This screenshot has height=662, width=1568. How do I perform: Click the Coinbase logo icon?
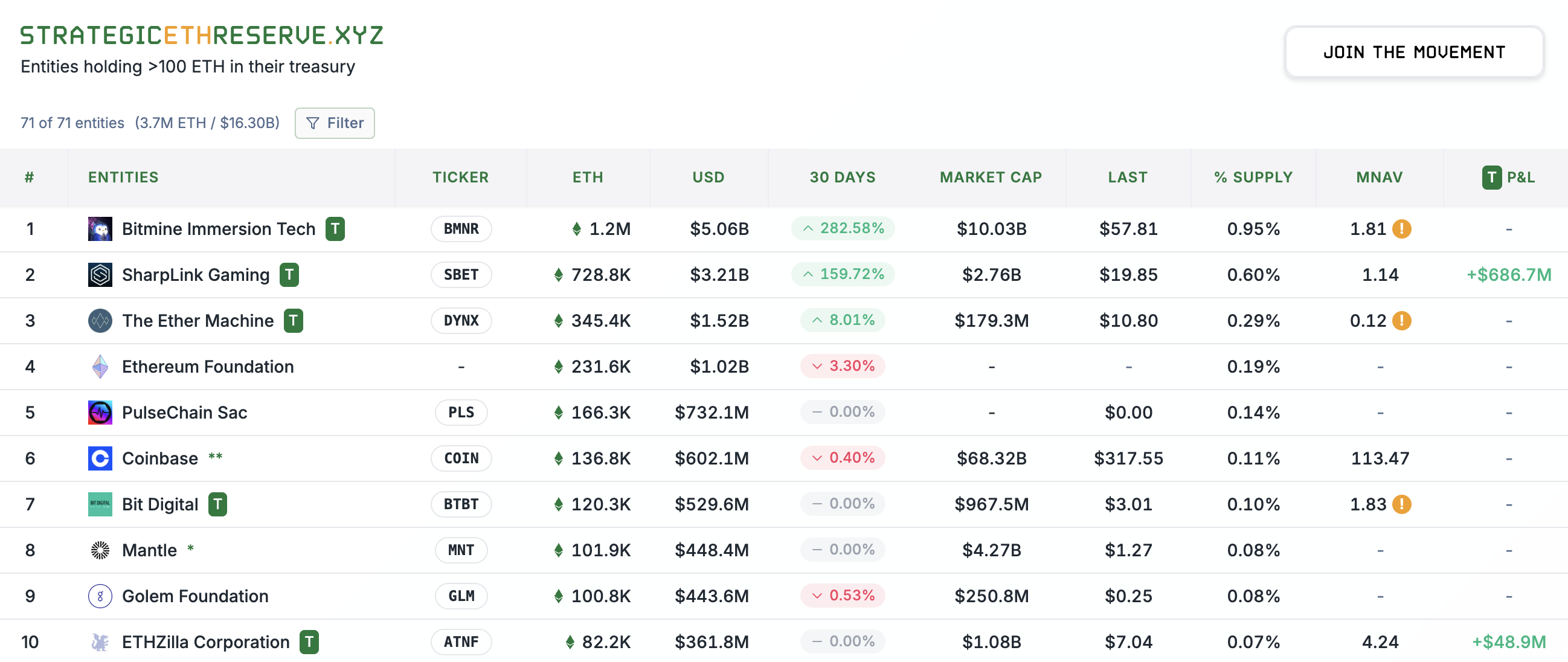click(100, 458)
